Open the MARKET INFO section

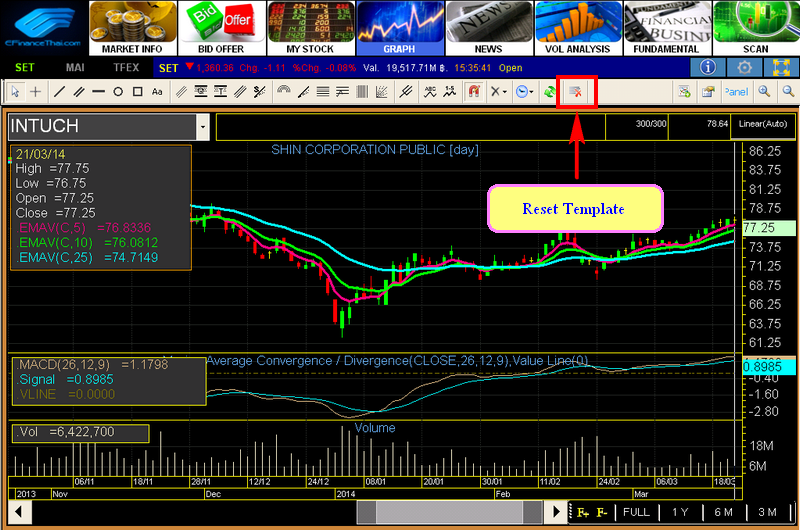coord(132,28)
